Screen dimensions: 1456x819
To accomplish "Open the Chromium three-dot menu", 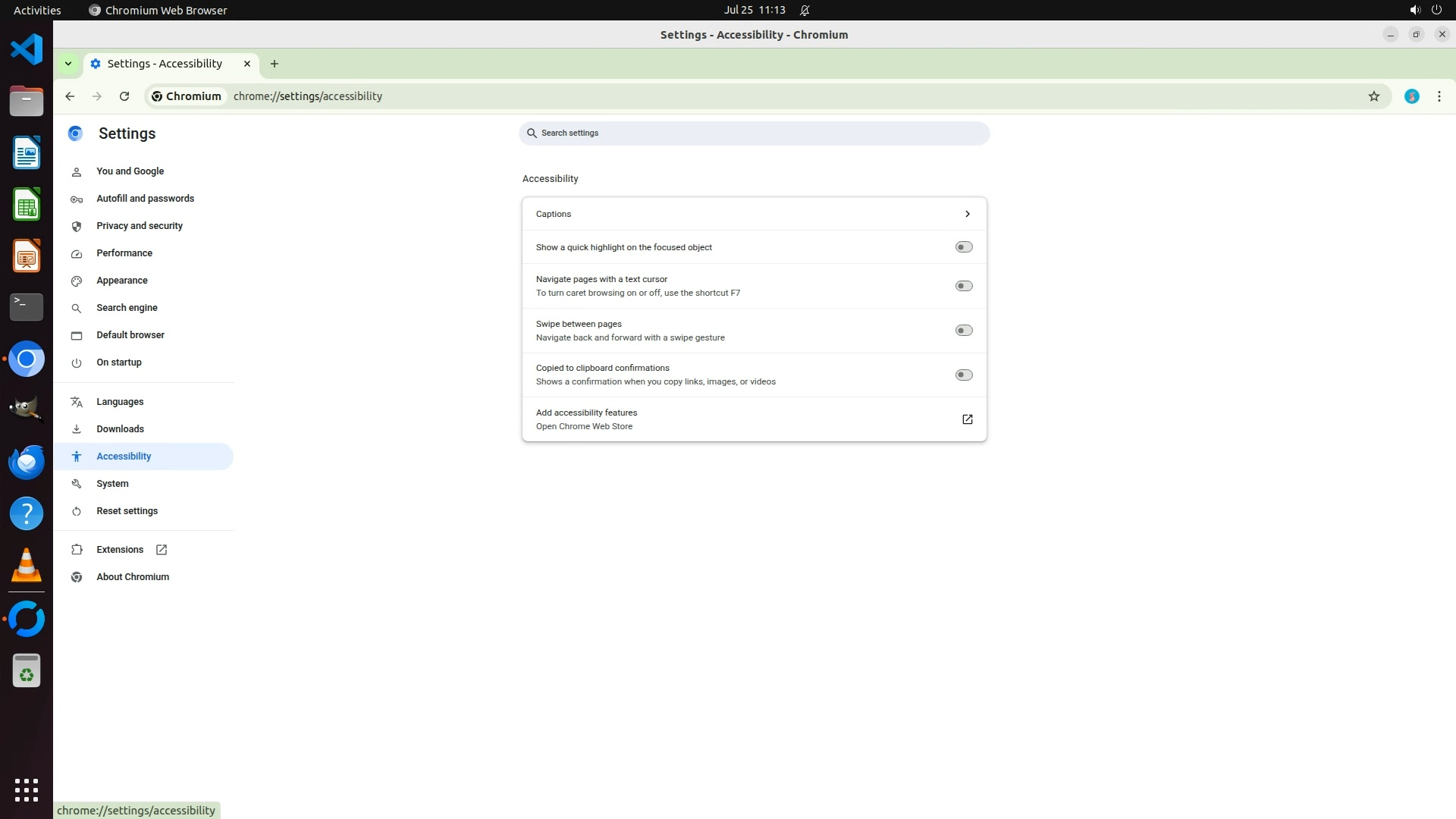I will 1439,96.
